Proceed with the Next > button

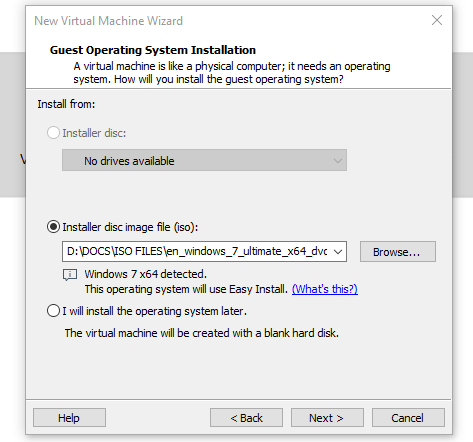tap(327, 418)
